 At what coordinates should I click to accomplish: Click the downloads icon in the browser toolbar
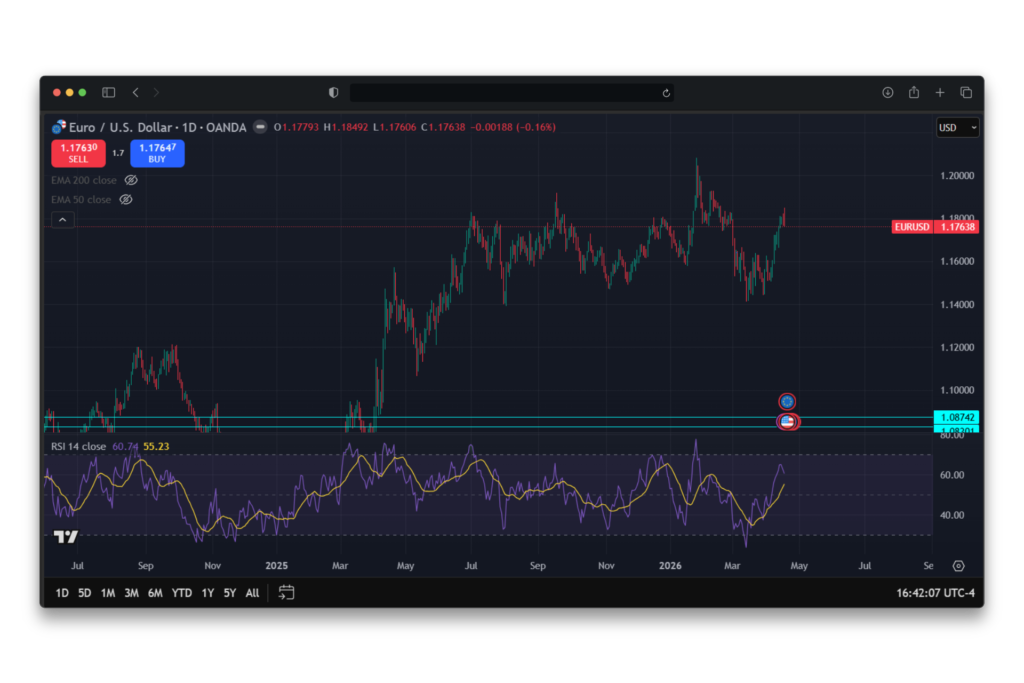pyautogui.click(x=887, y=91)
